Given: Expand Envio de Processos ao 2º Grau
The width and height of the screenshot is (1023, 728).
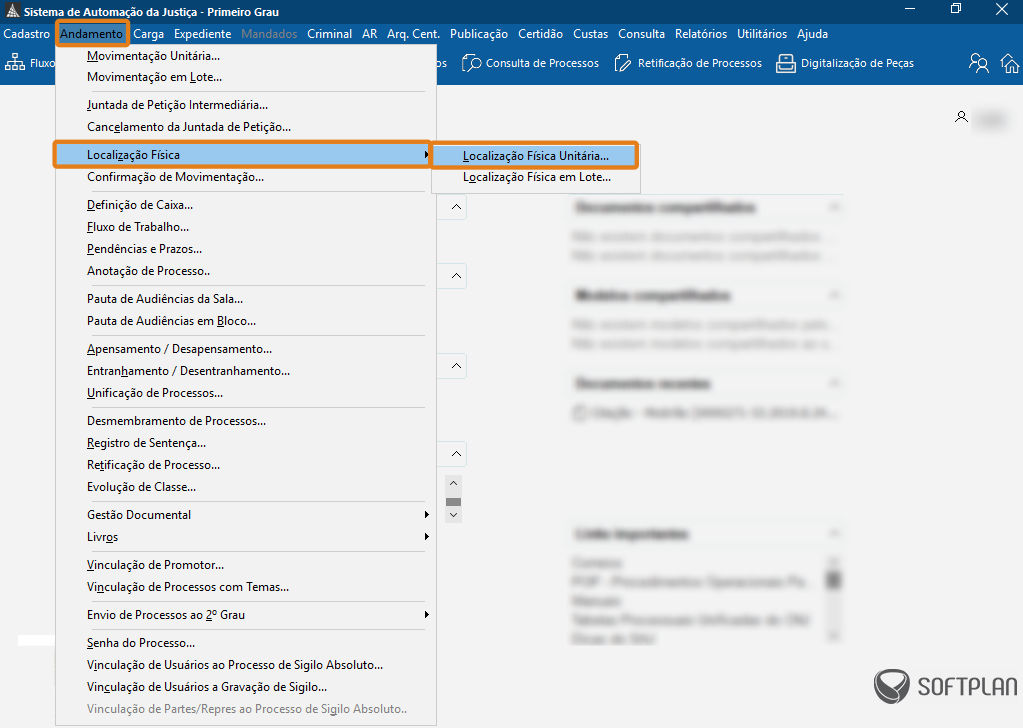Looking at the screenshot, I should click(246, 615).
